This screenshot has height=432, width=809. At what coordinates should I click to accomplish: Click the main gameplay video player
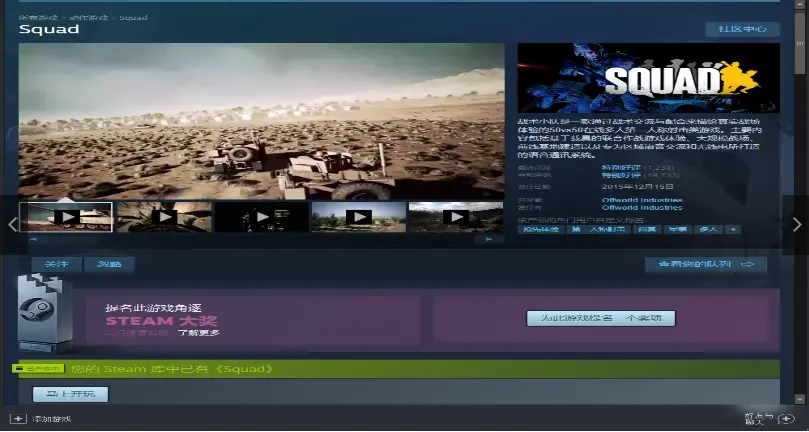(262, 121)
